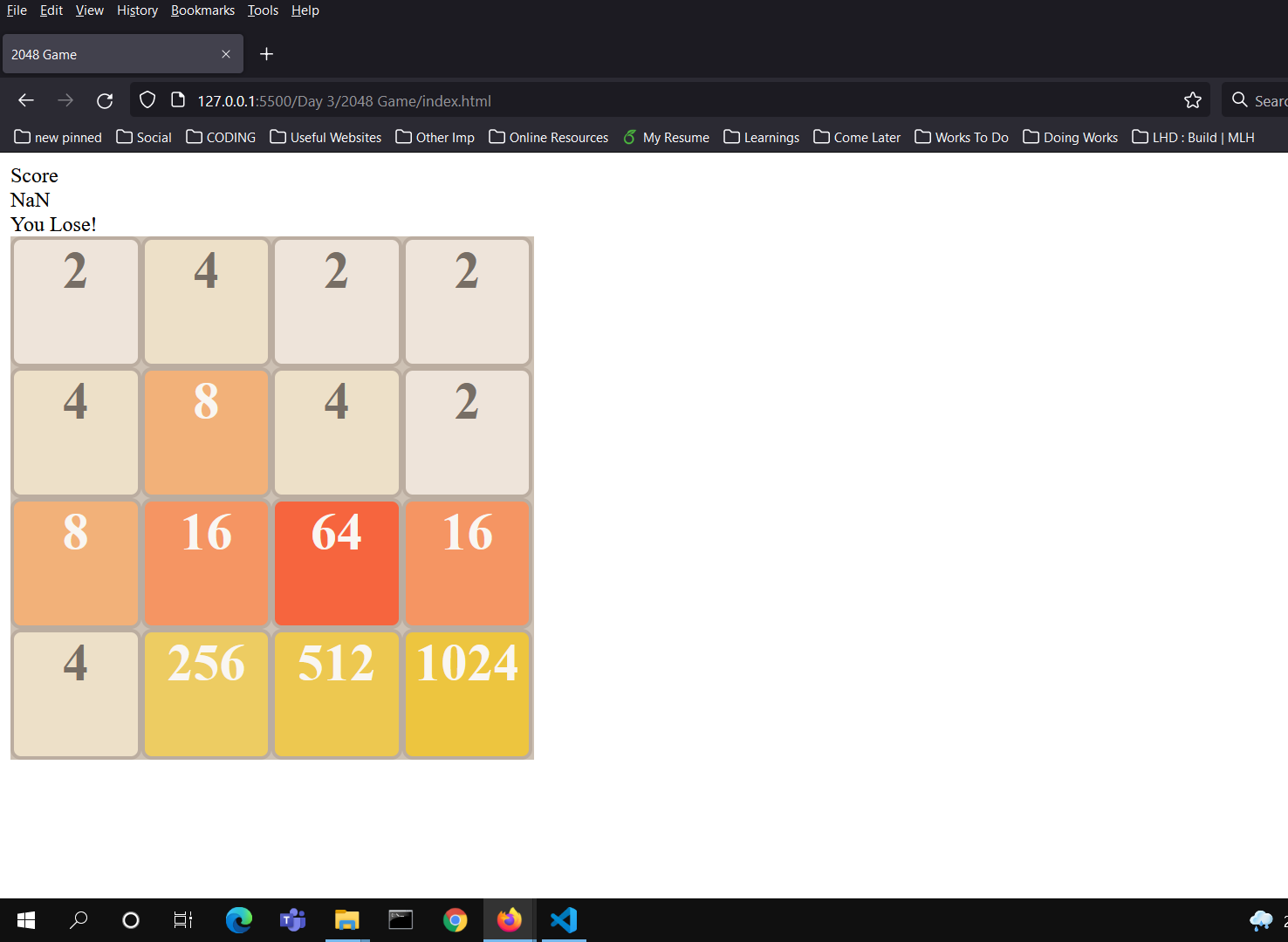Open Google Chrome from taskbar
Viewport: 1288px width, 942px height.
pos(455,919)
